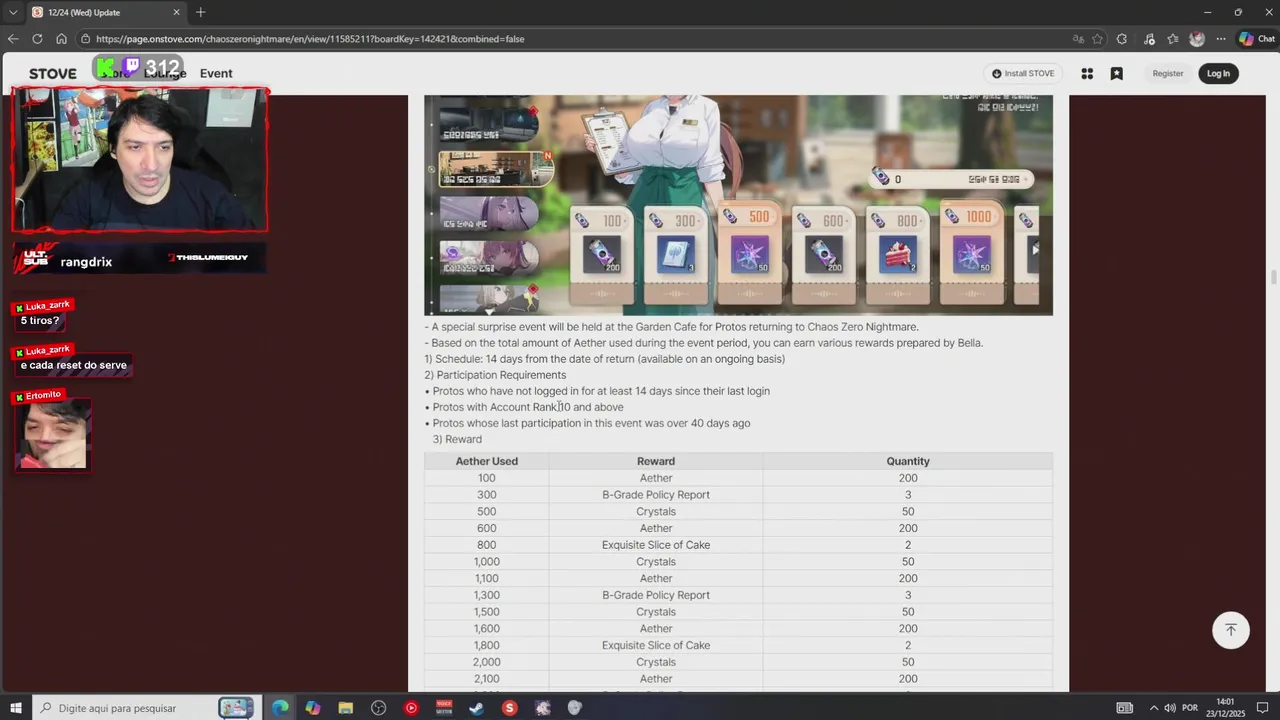The width and height of the screenshot is (1280, 720).
Task: Select the '12/24 (Wed) Update' browser tab
Action: [x=105, y=12]
